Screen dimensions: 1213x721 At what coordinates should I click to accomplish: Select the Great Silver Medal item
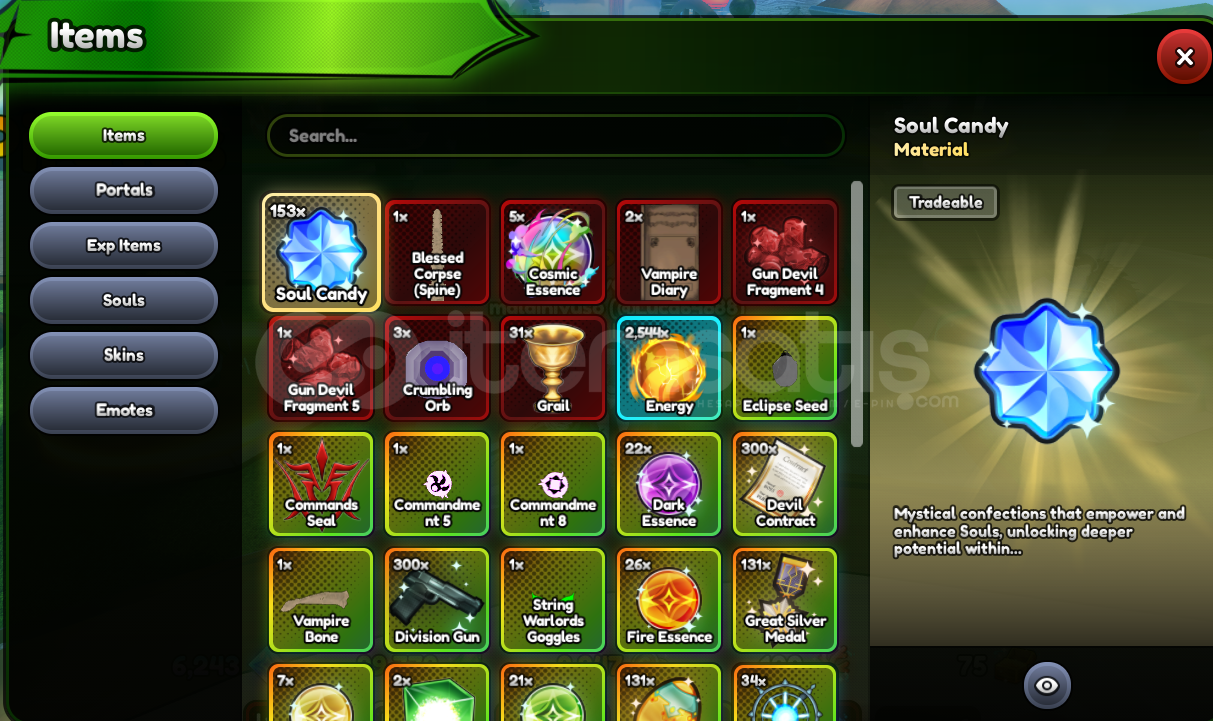pos(785,600)
